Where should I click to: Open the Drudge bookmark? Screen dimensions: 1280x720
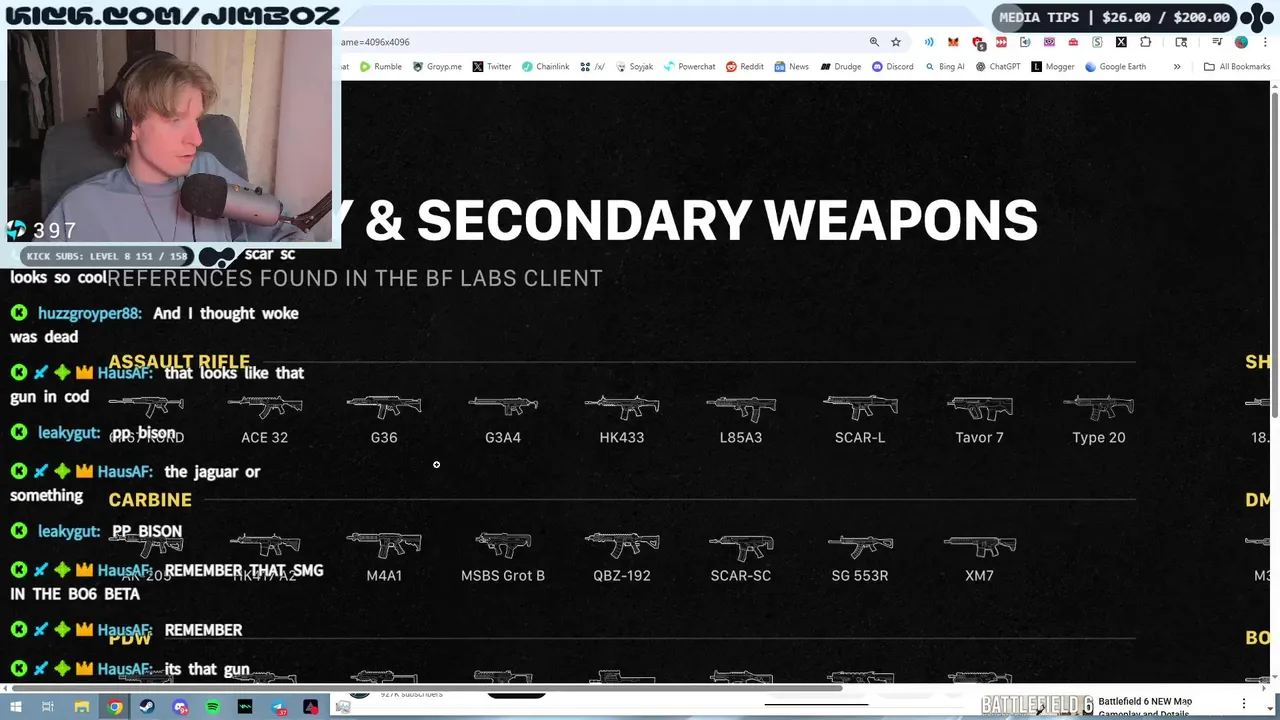pos(840,67)
